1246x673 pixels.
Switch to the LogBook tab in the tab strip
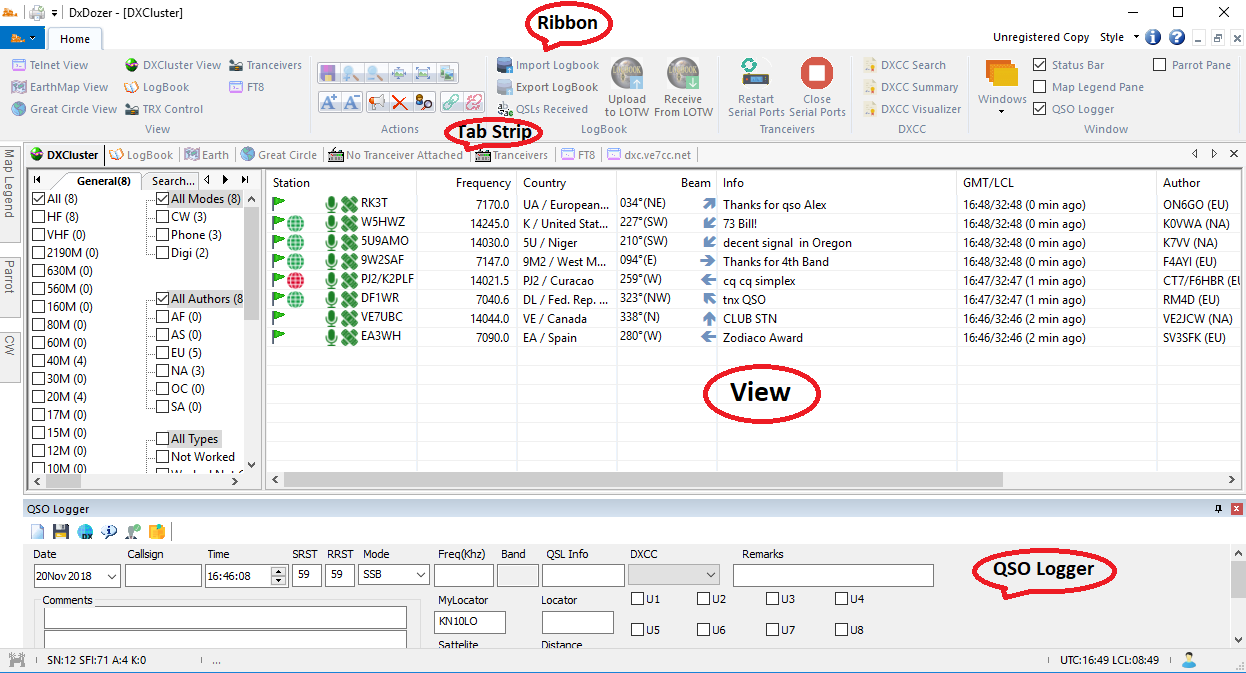141,155
